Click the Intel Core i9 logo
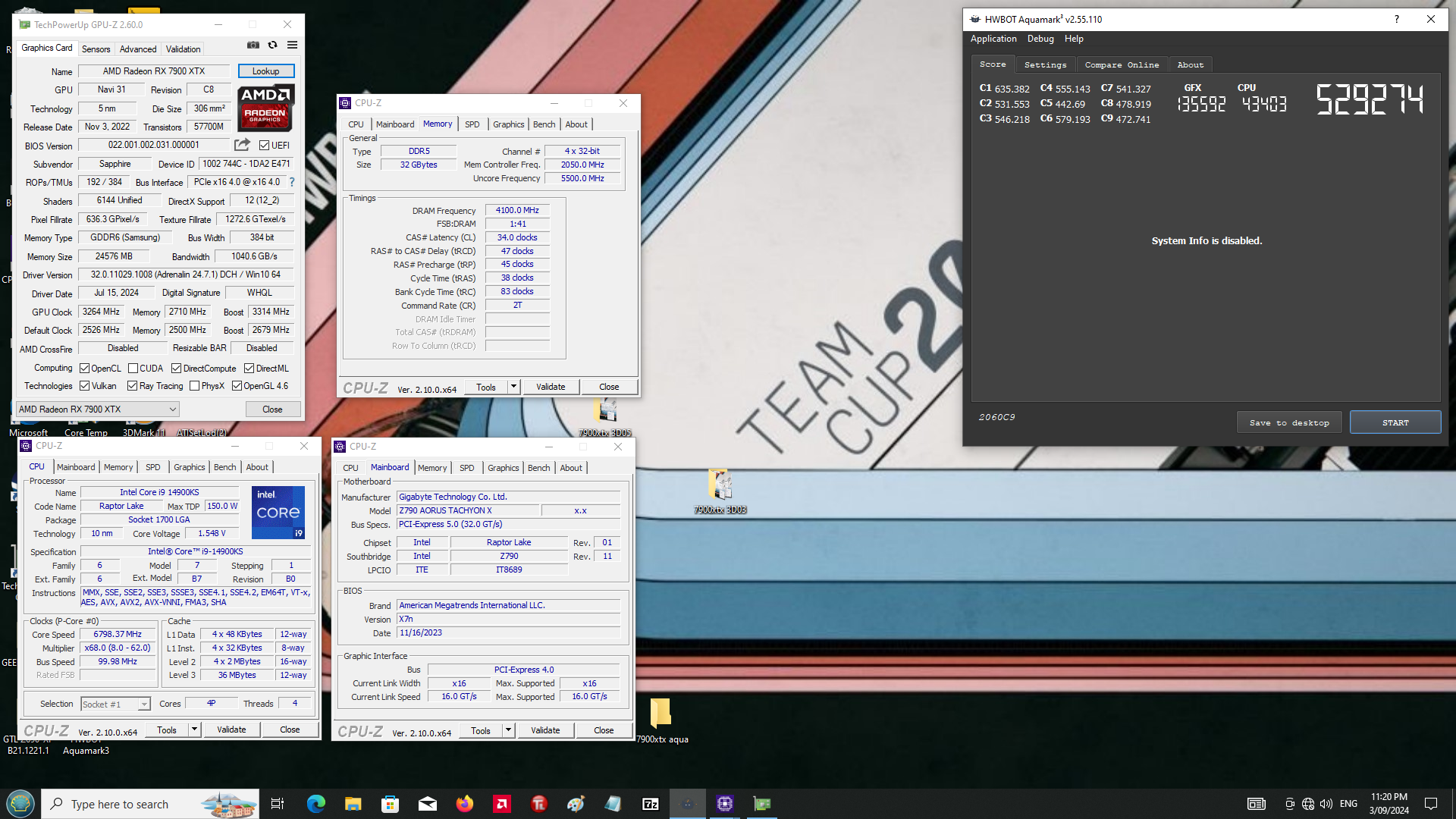Viewport: 1456px width, 819px height. pyautogui.click(x=278, y=512)
